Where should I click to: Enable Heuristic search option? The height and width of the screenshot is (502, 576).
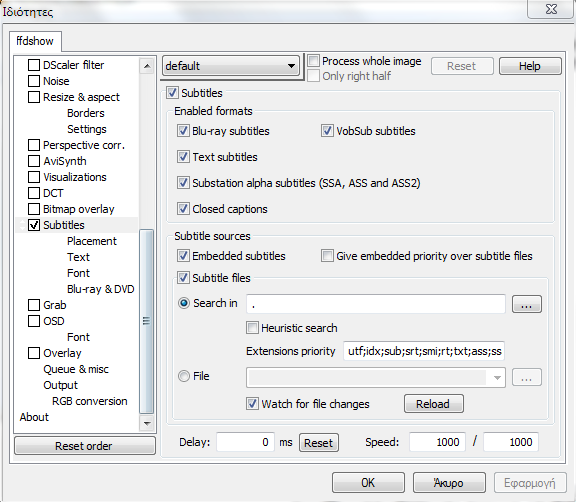[x=252, y=328]
